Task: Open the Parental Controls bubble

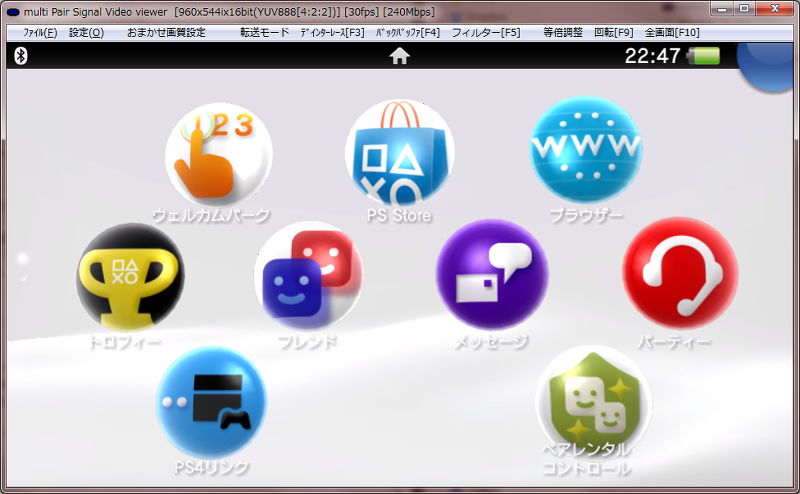Action: tap(593, 402)
